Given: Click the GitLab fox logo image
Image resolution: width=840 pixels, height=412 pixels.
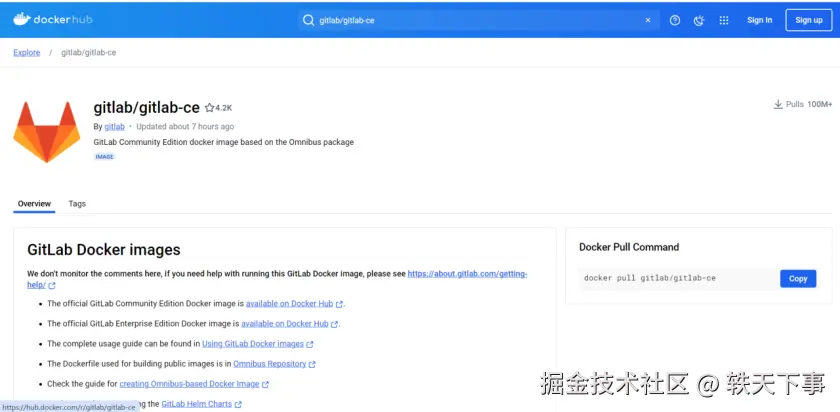Looking at the screenshot, I should (x=47, y=131).
